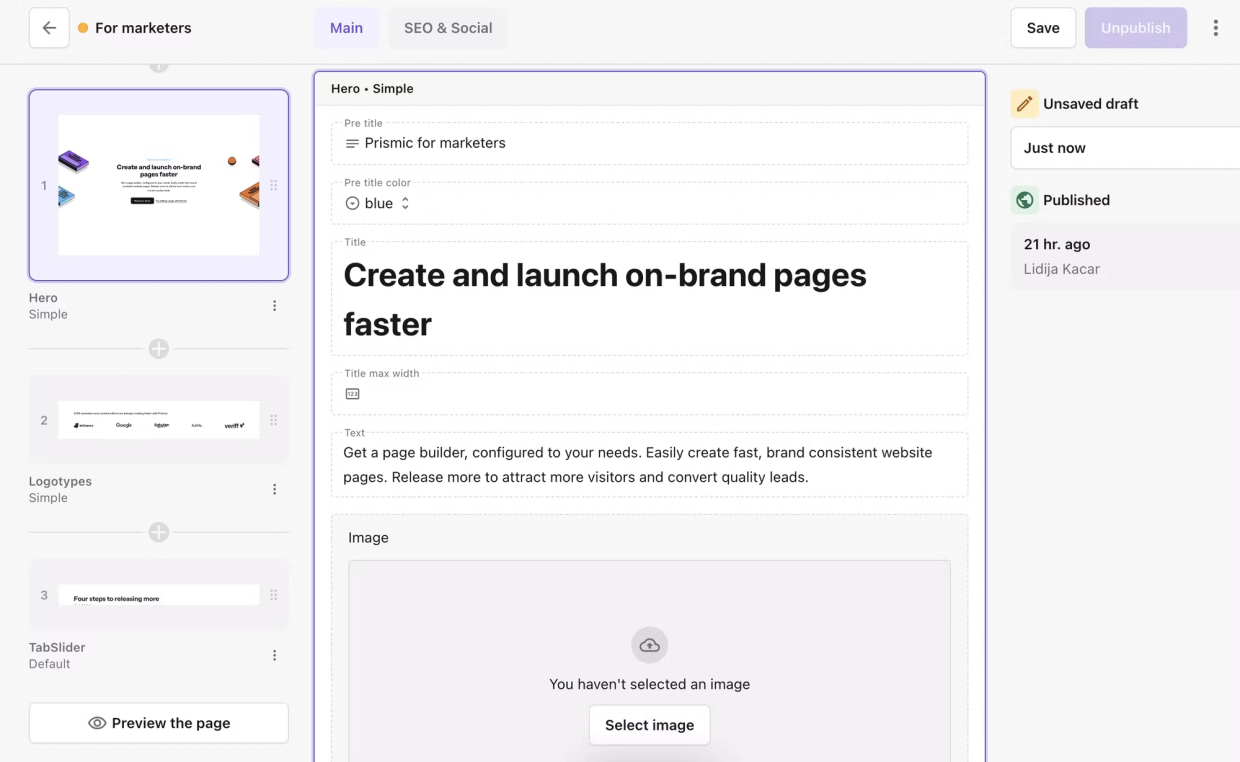Open the Logotypes slice options menu
The width and height of the screenshot is (1240, 762).
tap(274, 489)
